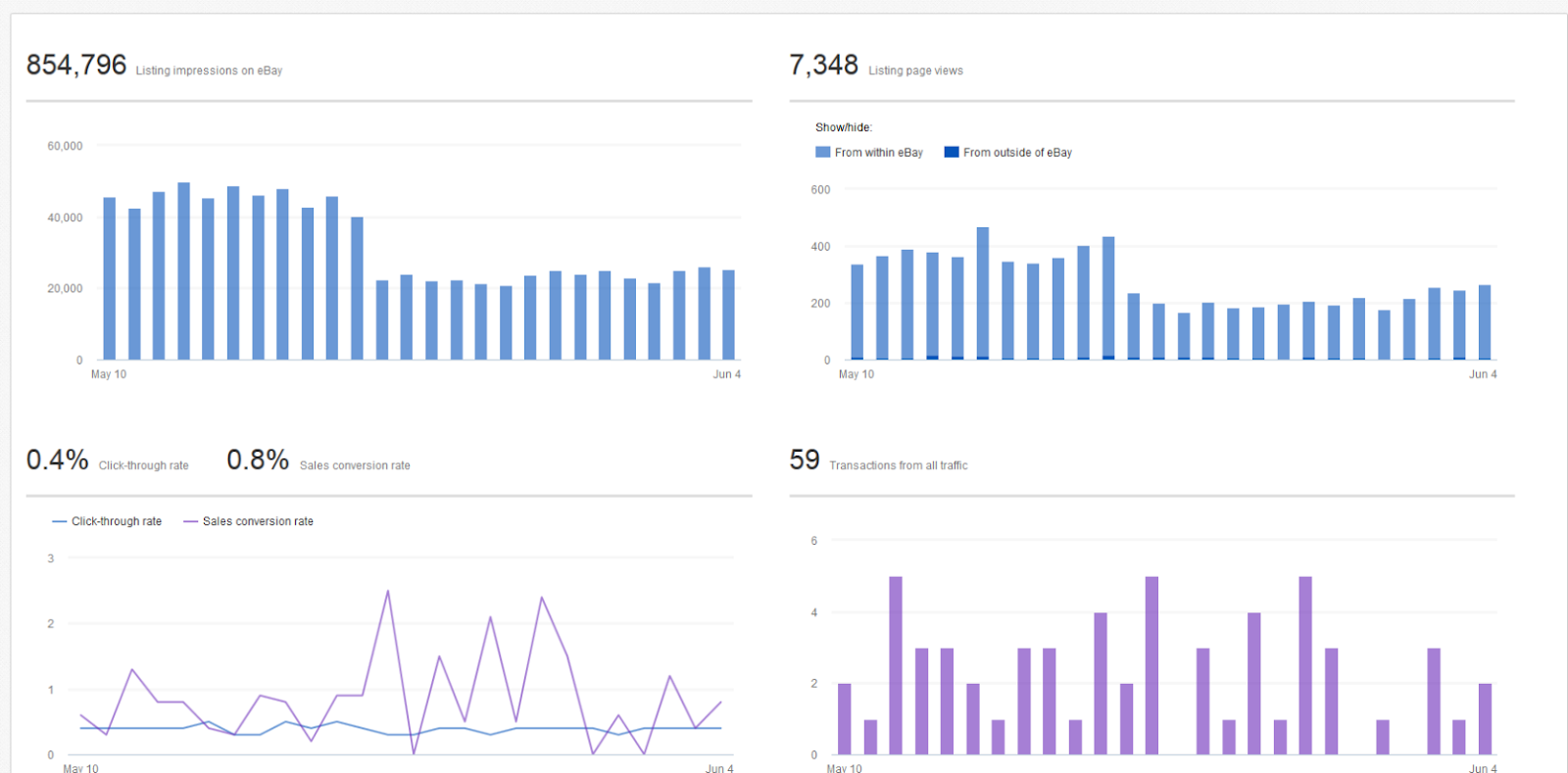Click the 0.8% sales conversion rate value
The width and height of the screenshot is (1568, 773).
click(x=258, y=459)
